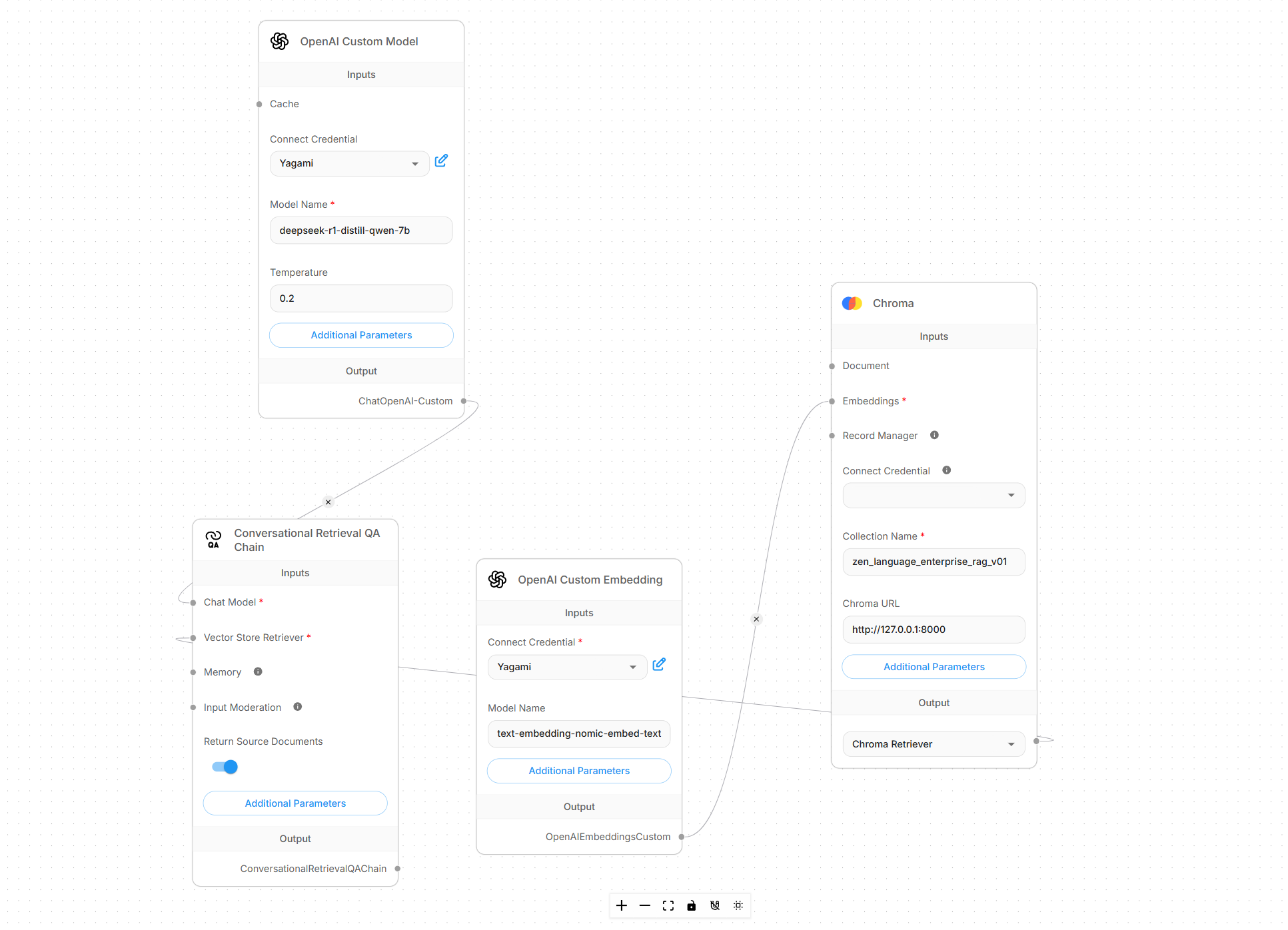Viewport: 1288px width, 930px height.
Task: Click the Input Moderation input anchor dot
Action: tap(193, 707)
